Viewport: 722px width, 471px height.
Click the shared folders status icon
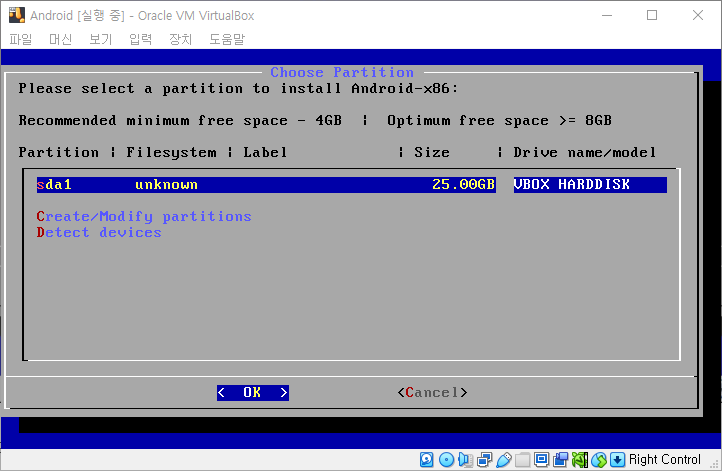523,459
